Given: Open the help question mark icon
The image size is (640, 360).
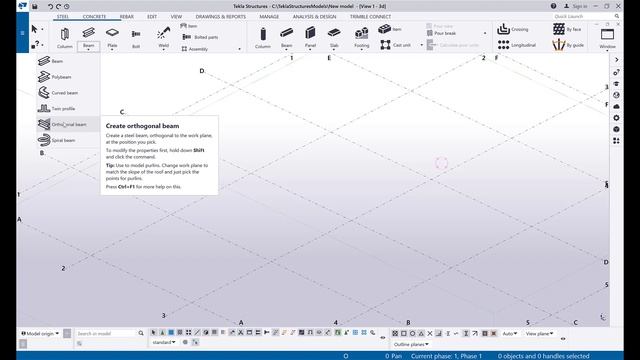Looking at the screenshot, I should [553, 6].
